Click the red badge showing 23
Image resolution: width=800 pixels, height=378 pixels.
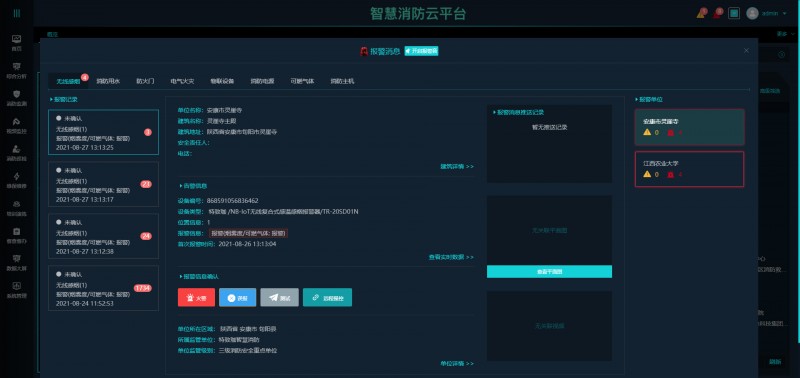coord(146,184)
